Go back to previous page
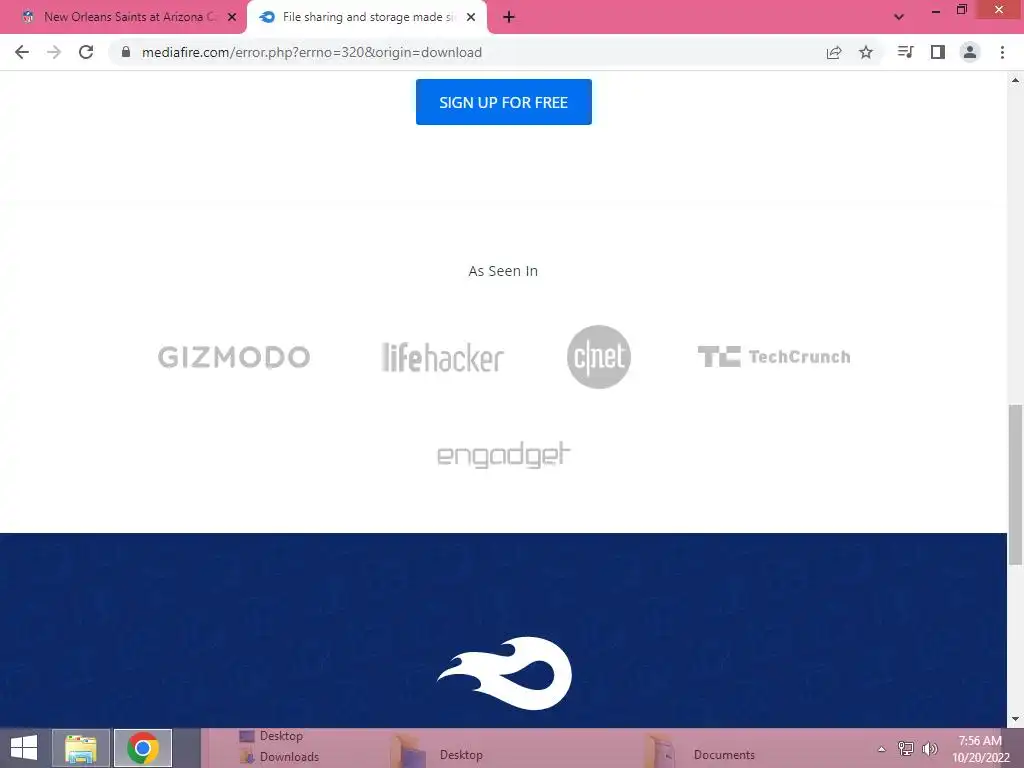 [x=22, y=52]
